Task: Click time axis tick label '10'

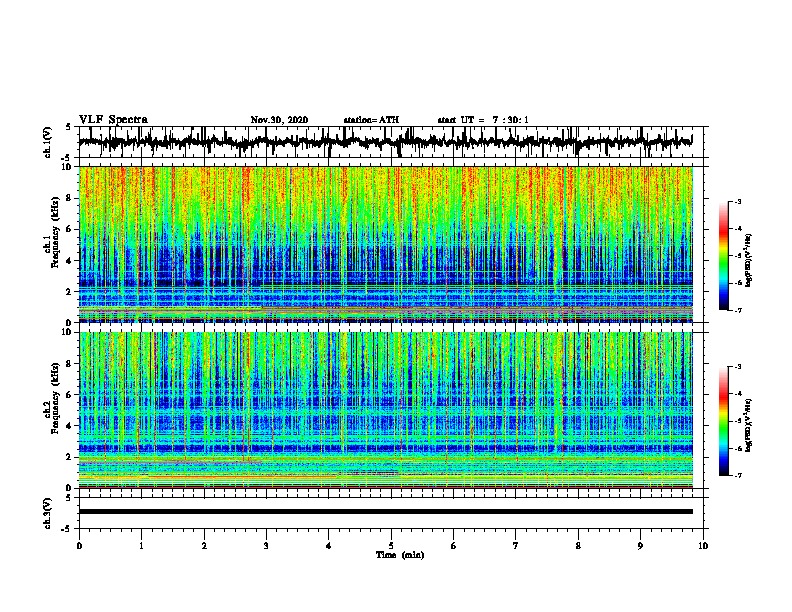Action: [703, 546]
